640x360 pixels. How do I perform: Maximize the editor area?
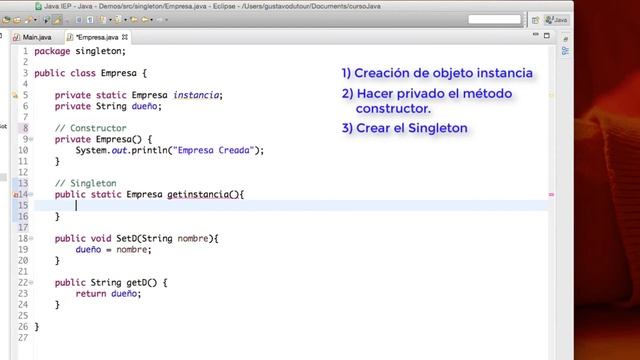547,36
